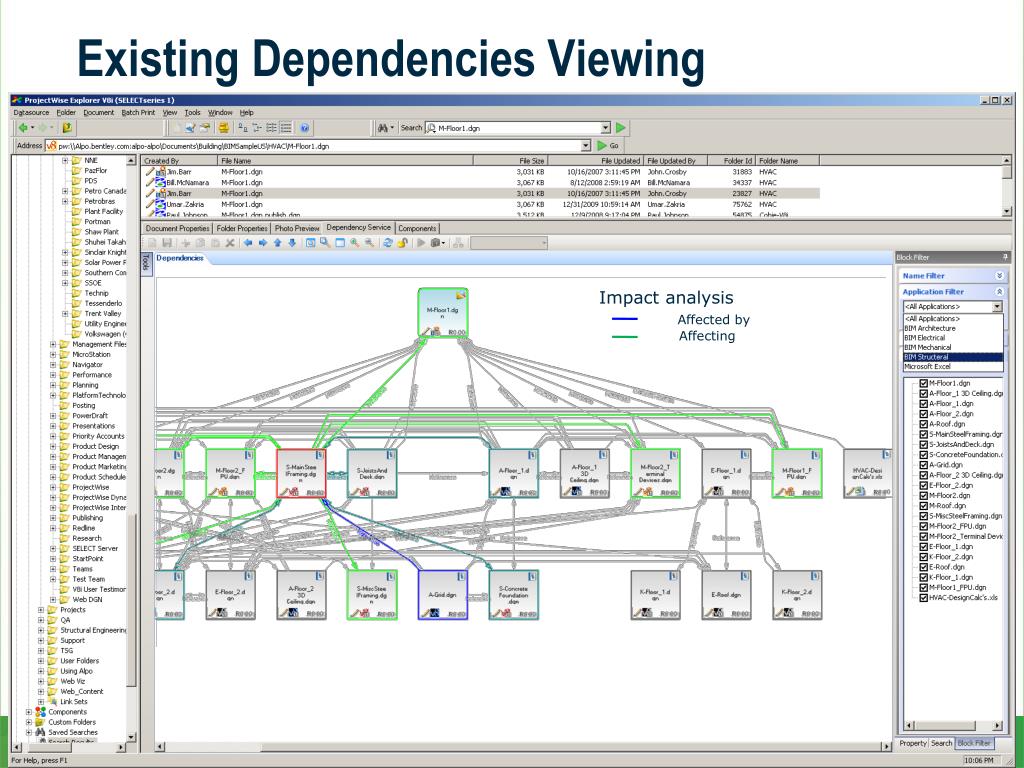The width and height of the screenshot is (1024, 768).
Task: Open the Address bar dropdown arrow
Action: tap(586, 146)
